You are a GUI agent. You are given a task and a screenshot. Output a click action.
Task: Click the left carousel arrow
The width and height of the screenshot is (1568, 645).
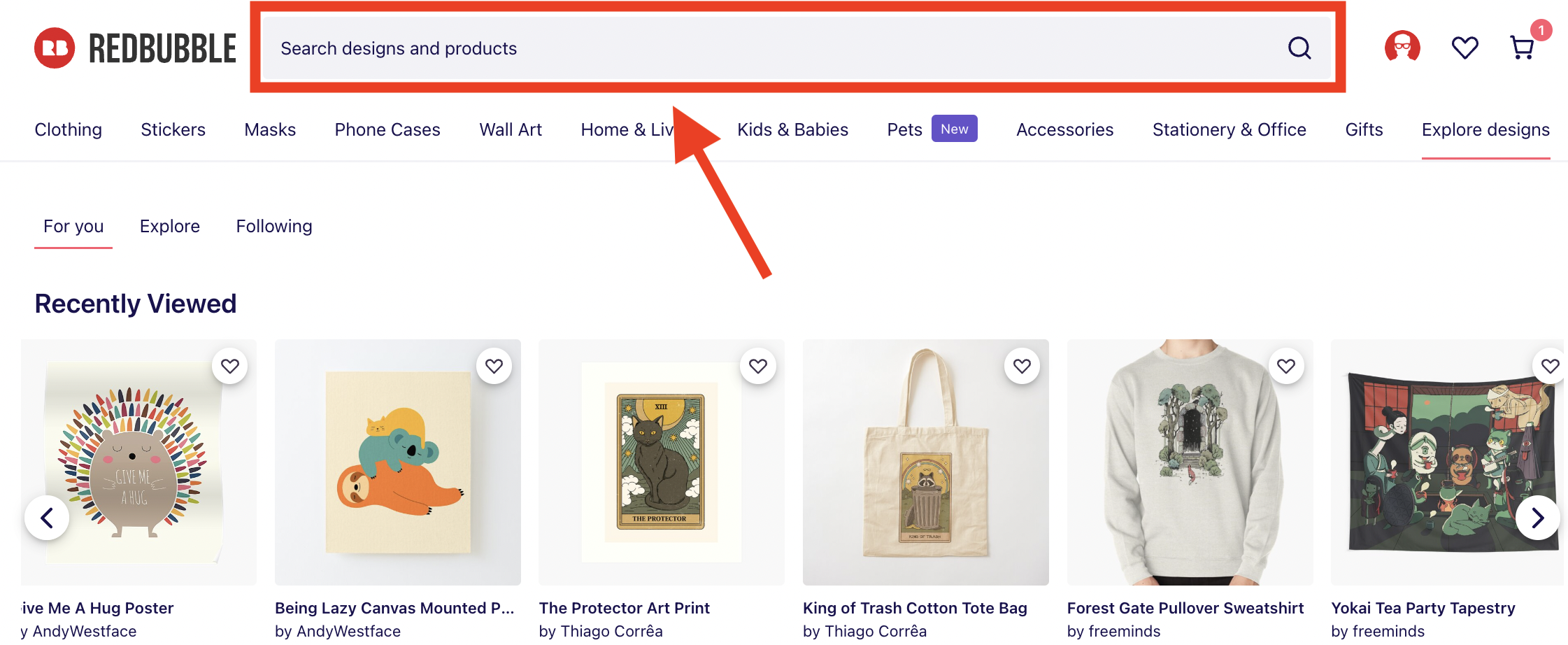(x=47, y=518)
